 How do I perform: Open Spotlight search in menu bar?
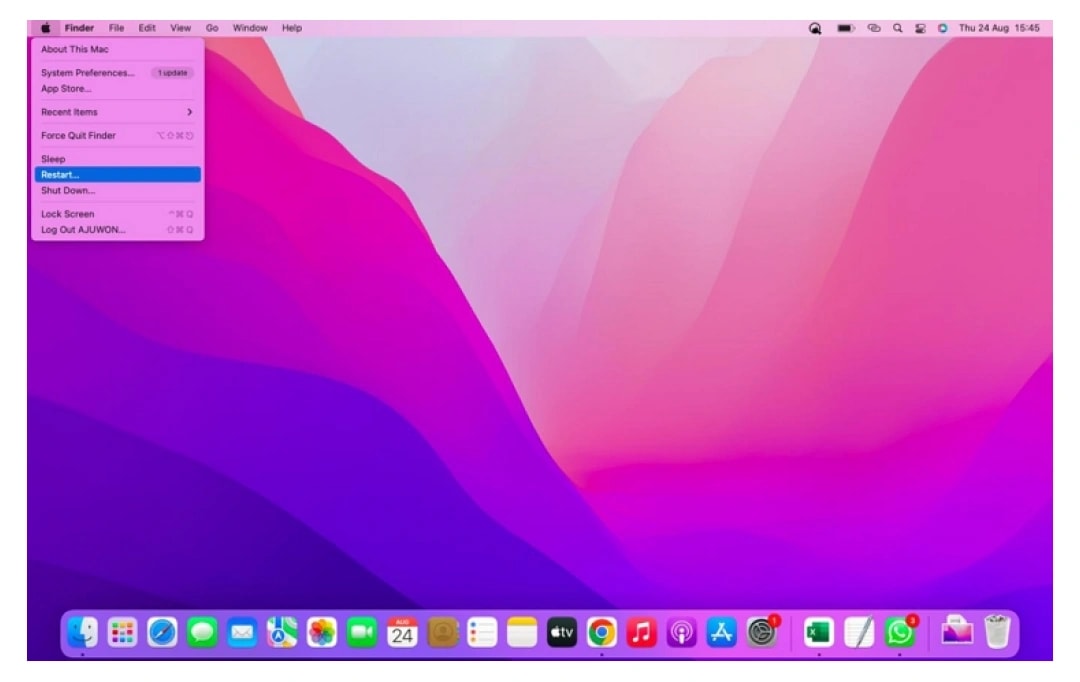tap(897, 28)
